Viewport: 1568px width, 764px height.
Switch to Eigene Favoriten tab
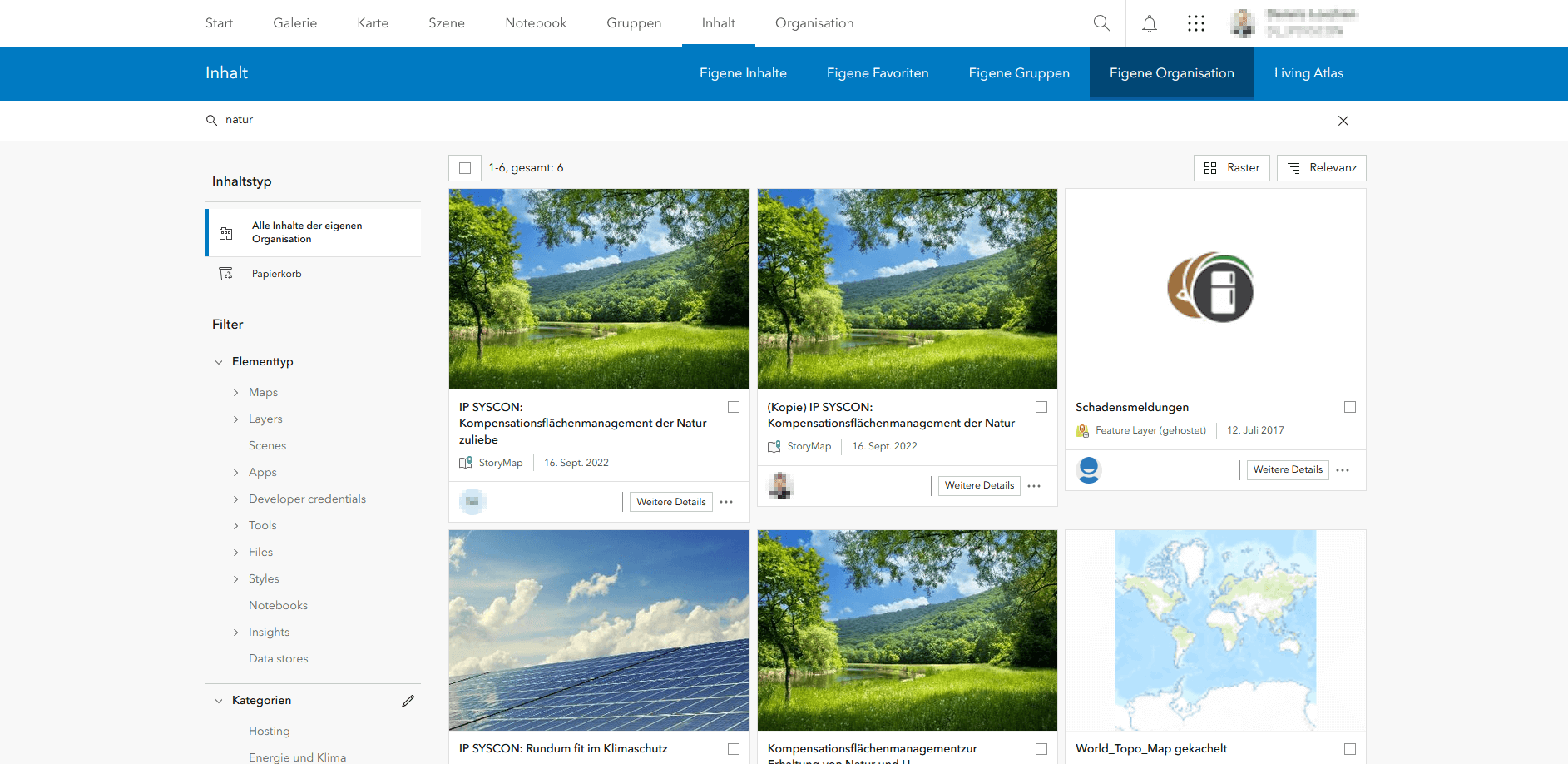878,73
